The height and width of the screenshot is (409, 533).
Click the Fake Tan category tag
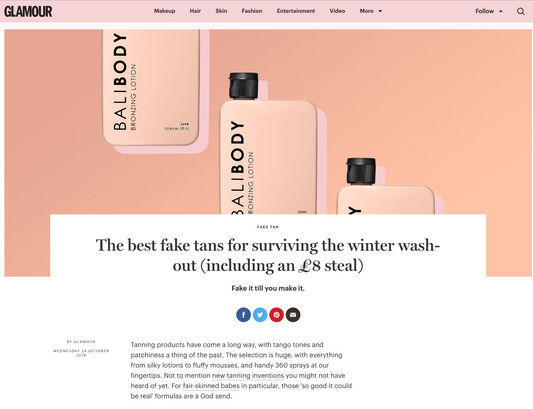(x=268, y=227)
